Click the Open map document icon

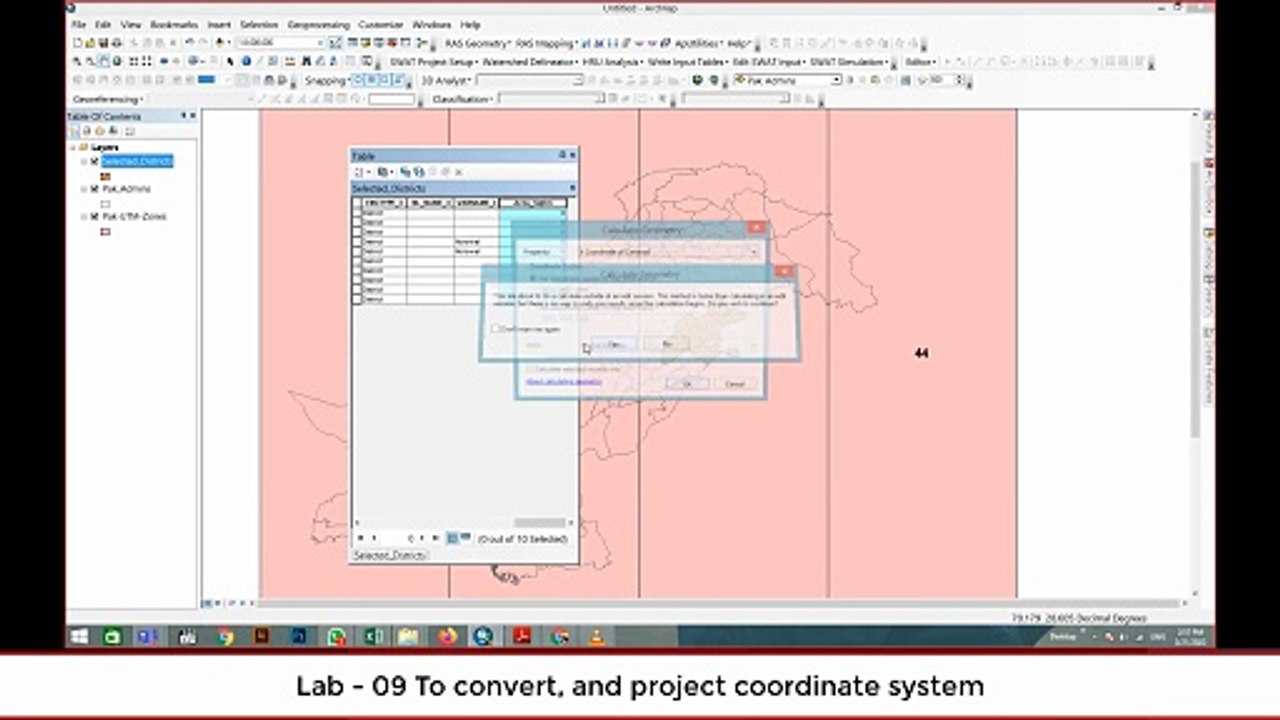(90, 43)
